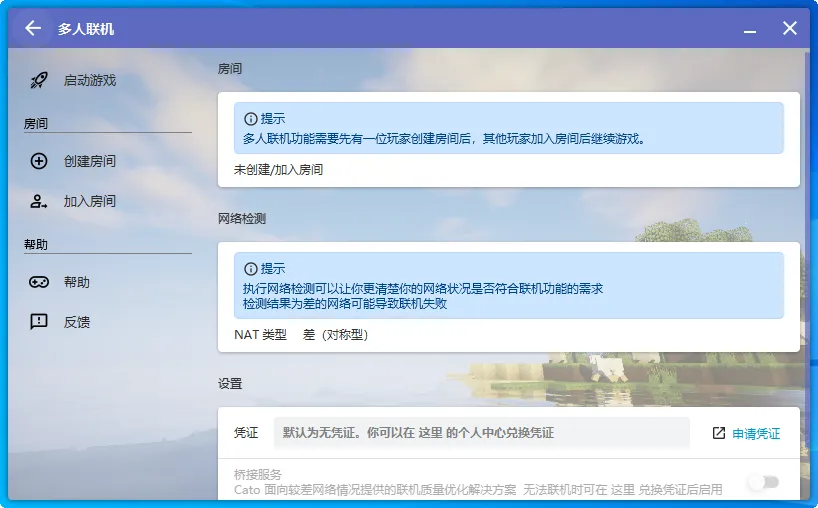Click the gamepad icon beside 帮助

[39, 282]
